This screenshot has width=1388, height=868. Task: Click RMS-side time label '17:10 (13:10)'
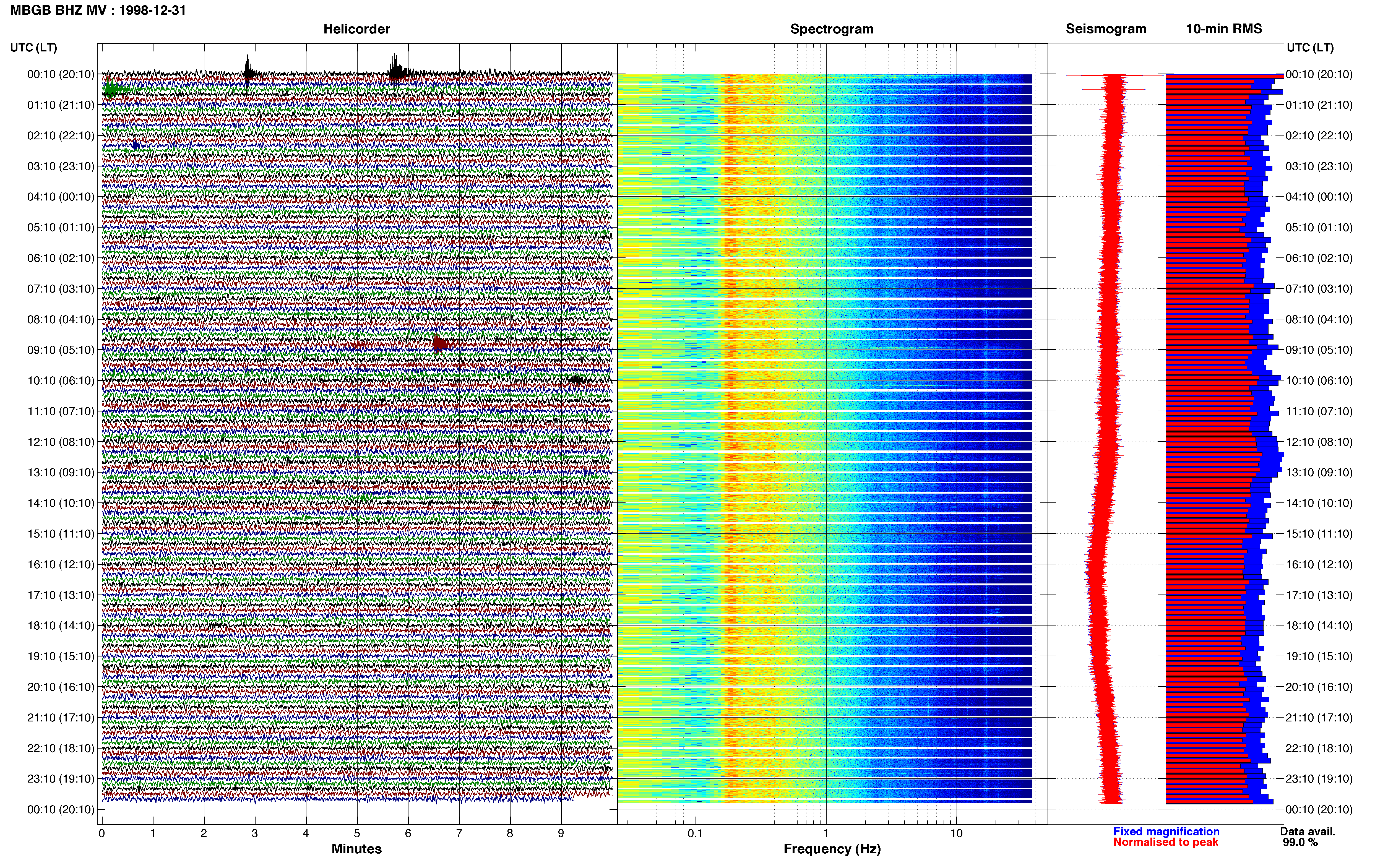1319,595
